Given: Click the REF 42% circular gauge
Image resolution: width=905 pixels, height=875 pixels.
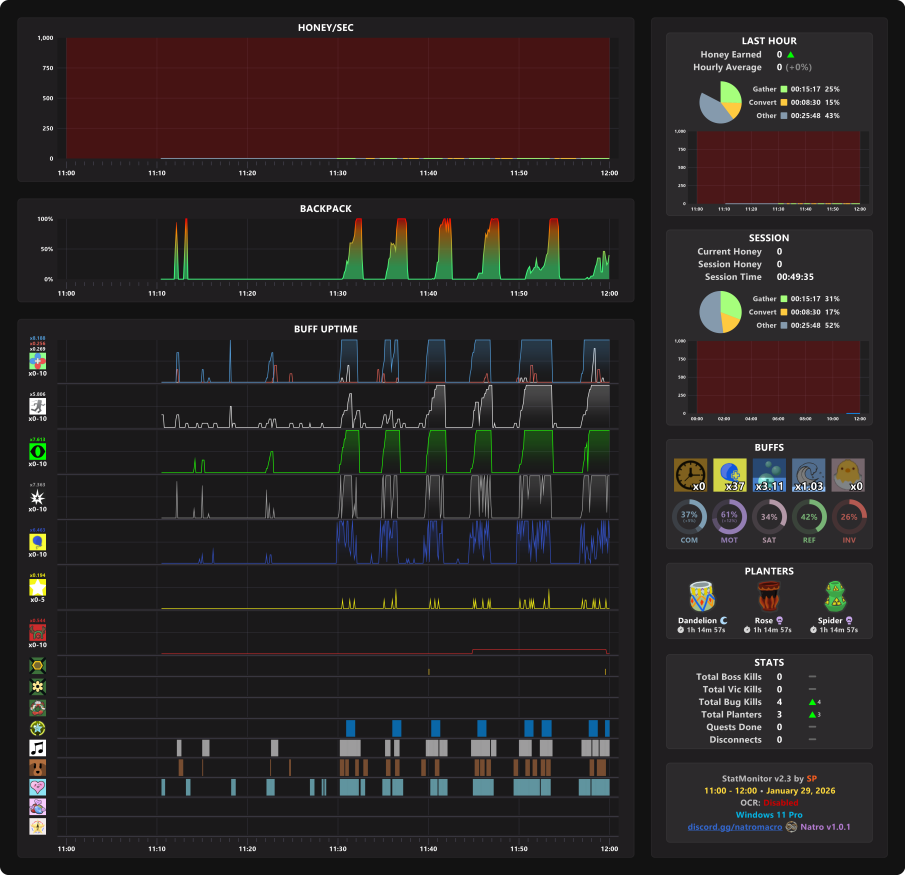Looking at the screenshot, I should click(x=809, y=517).
